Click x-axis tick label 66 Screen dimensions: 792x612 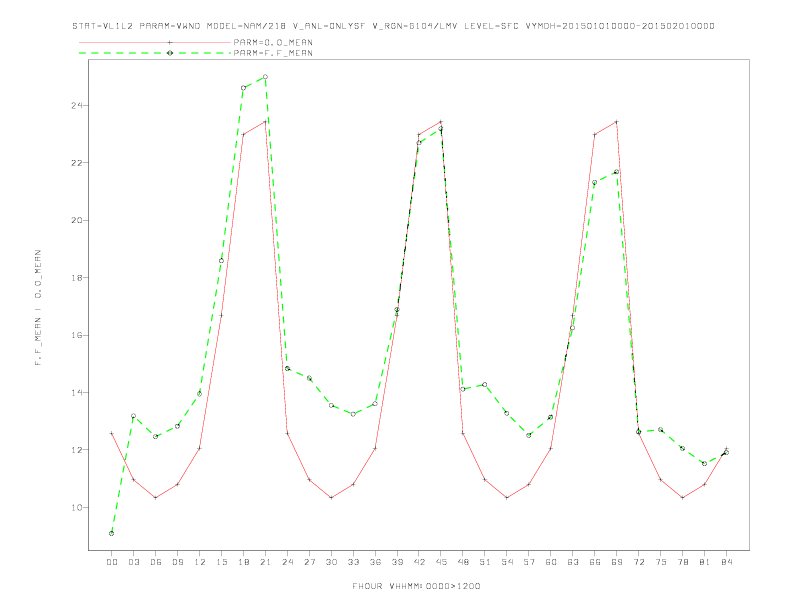pyautogui.click(x=595, y=562)
